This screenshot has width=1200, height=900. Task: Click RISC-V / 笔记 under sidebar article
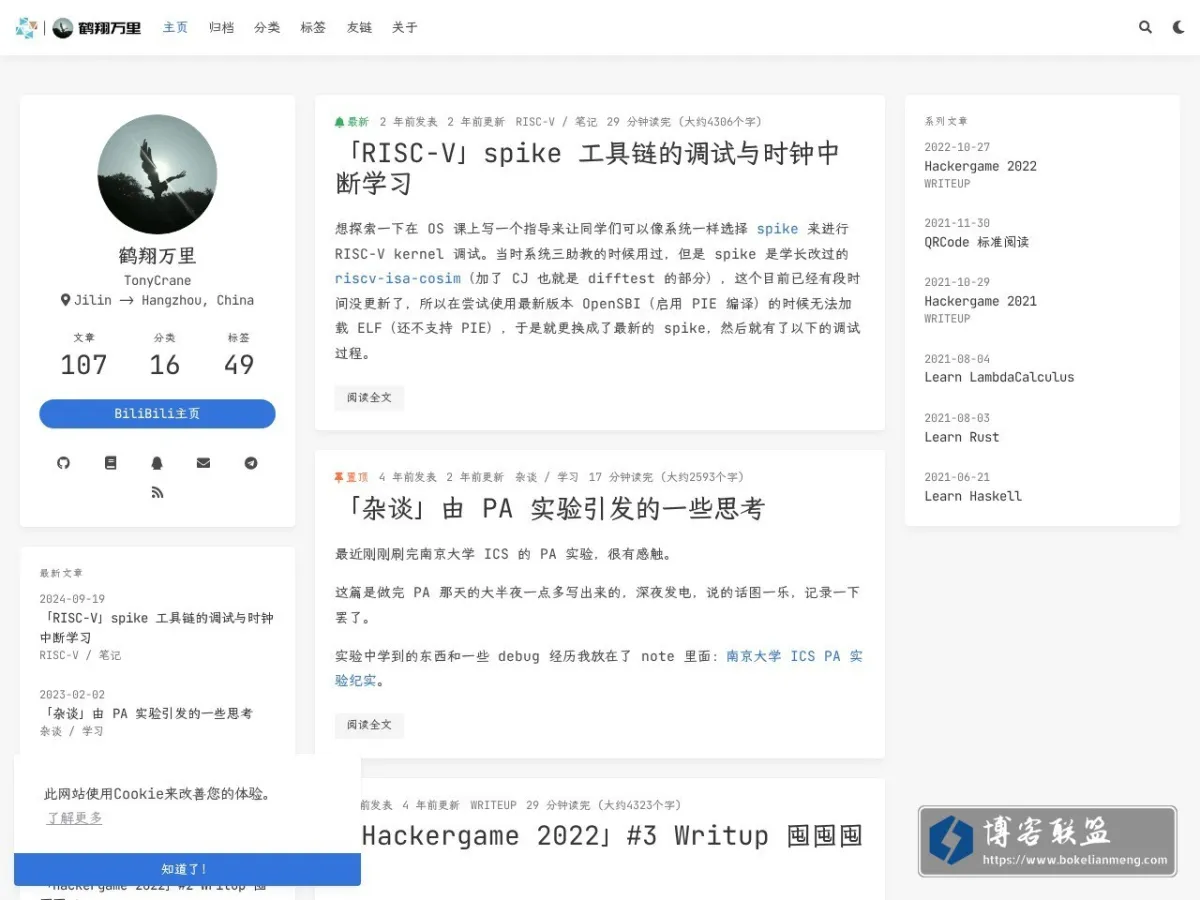[80, 656]
